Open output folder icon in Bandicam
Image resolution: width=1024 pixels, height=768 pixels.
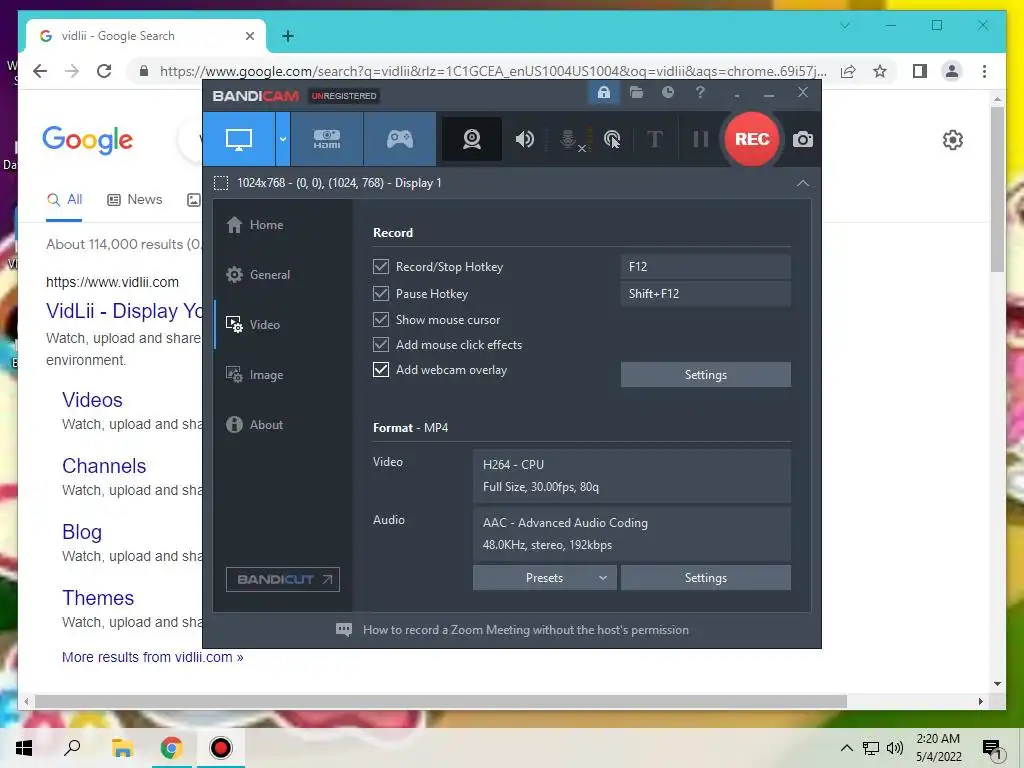tap(636, 93)
